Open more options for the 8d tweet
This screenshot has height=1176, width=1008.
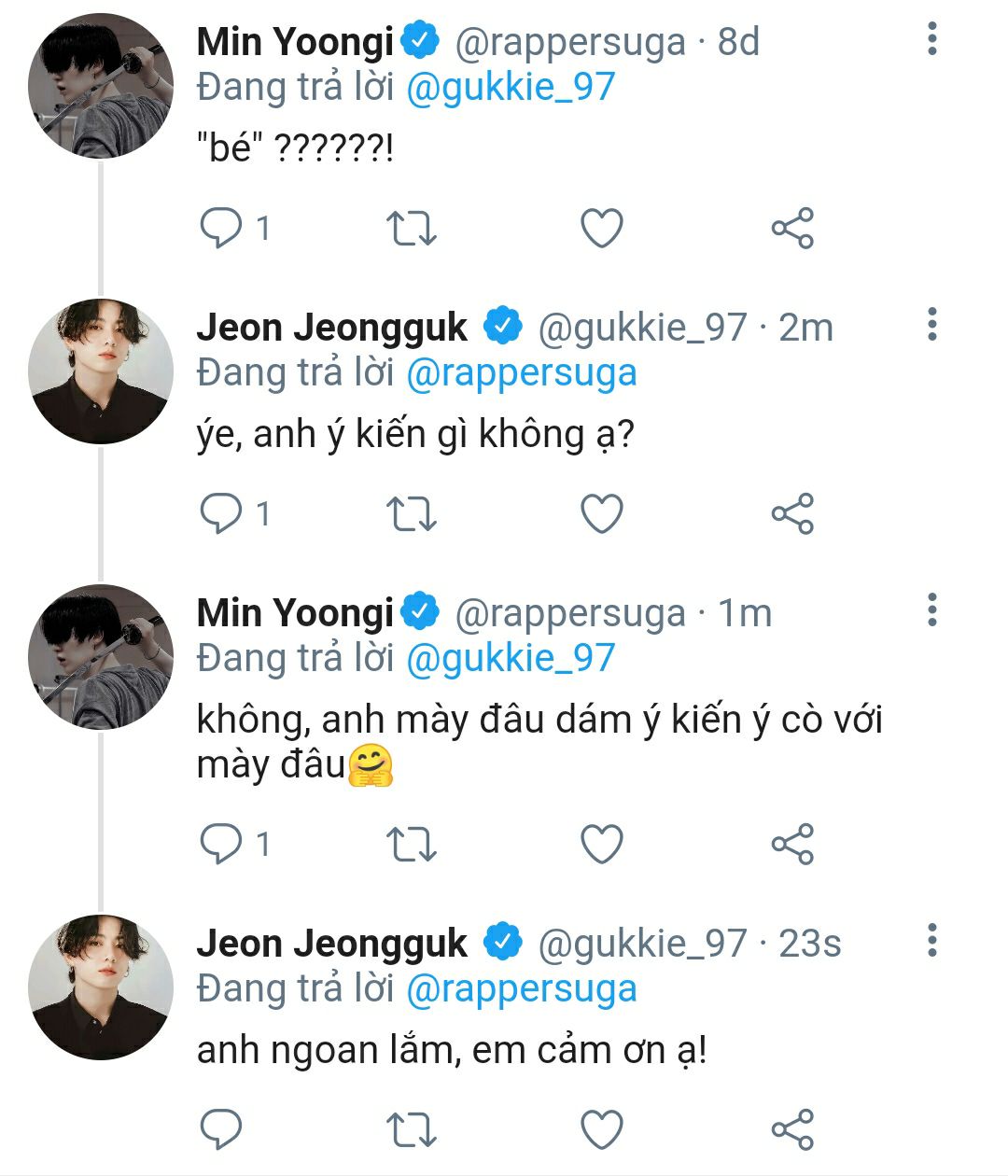pos(931,39)
